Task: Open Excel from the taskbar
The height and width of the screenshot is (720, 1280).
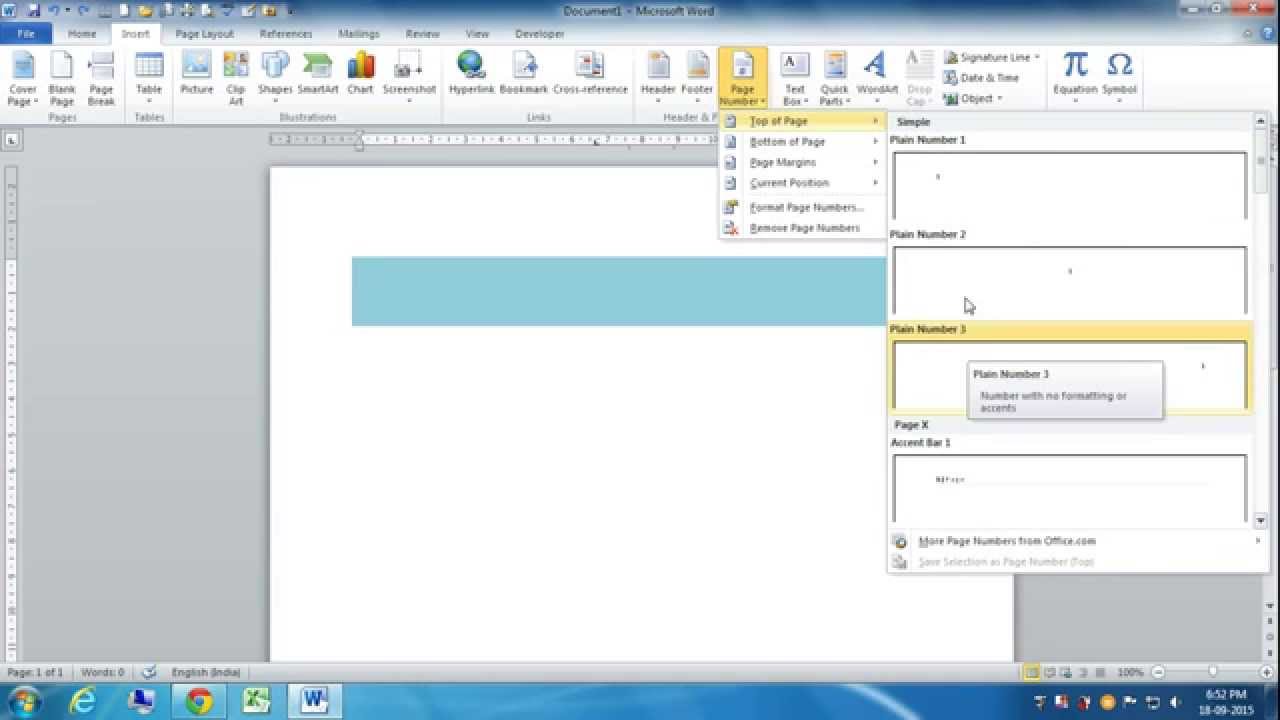Action: [x=257, y=701]
